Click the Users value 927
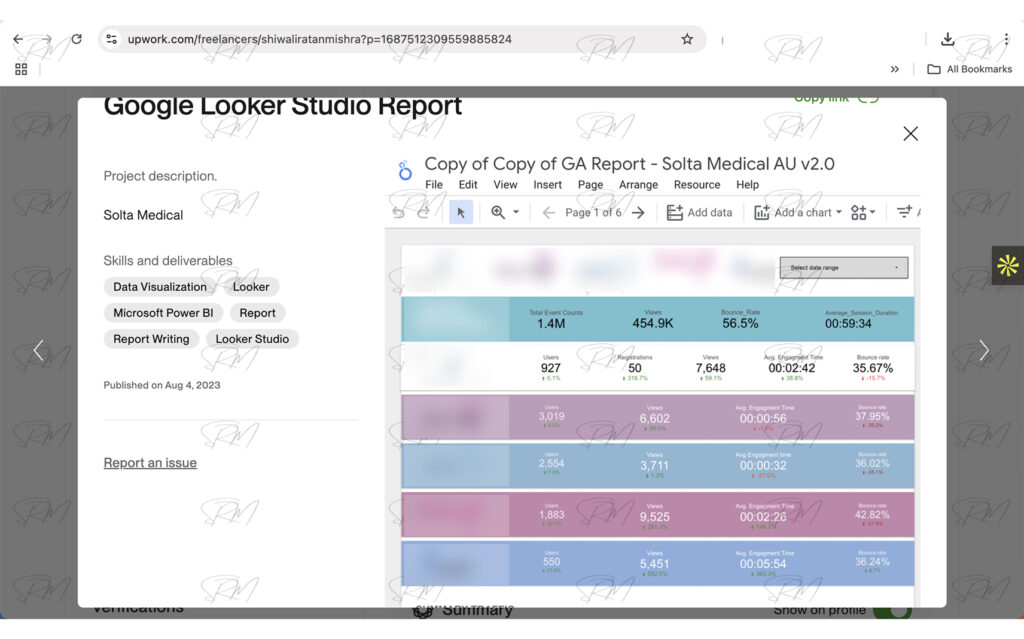The height and width of the screenshot is (639, 1024). [x=551, y=369]
